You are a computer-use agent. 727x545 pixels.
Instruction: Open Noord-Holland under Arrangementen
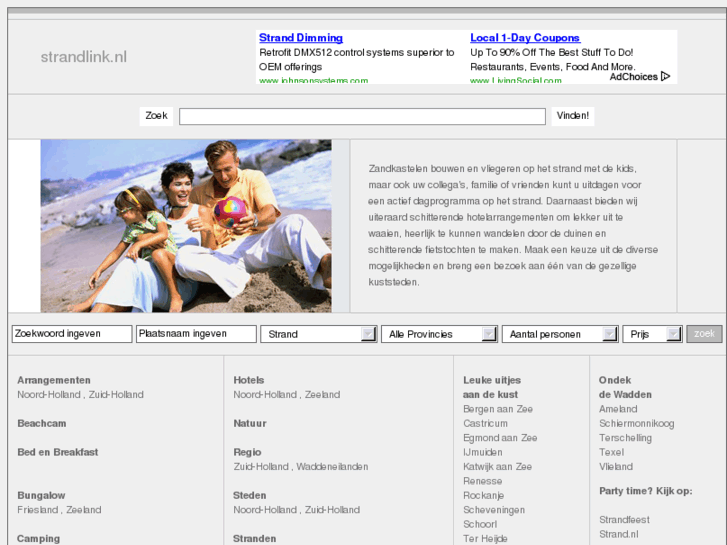(x=49, y=394)
